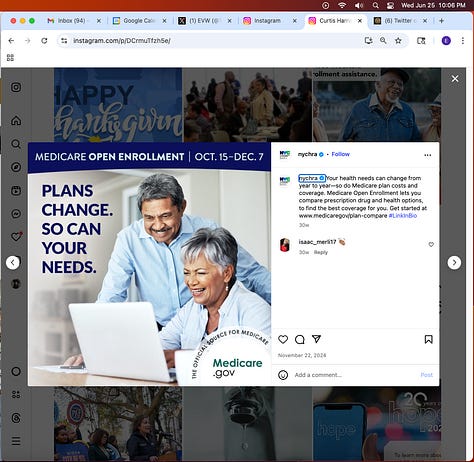Open a new browser tab

[x=441, y=21]
